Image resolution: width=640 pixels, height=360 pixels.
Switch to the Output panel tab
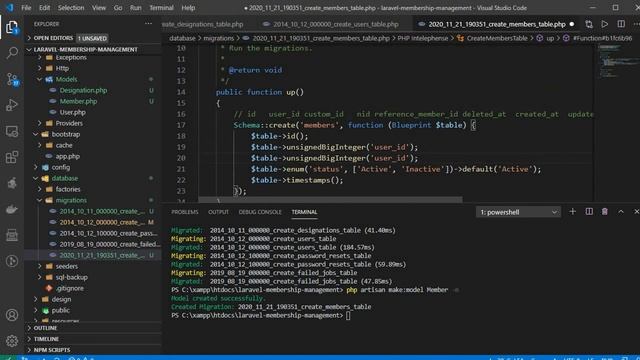click(x=218, y=212)
